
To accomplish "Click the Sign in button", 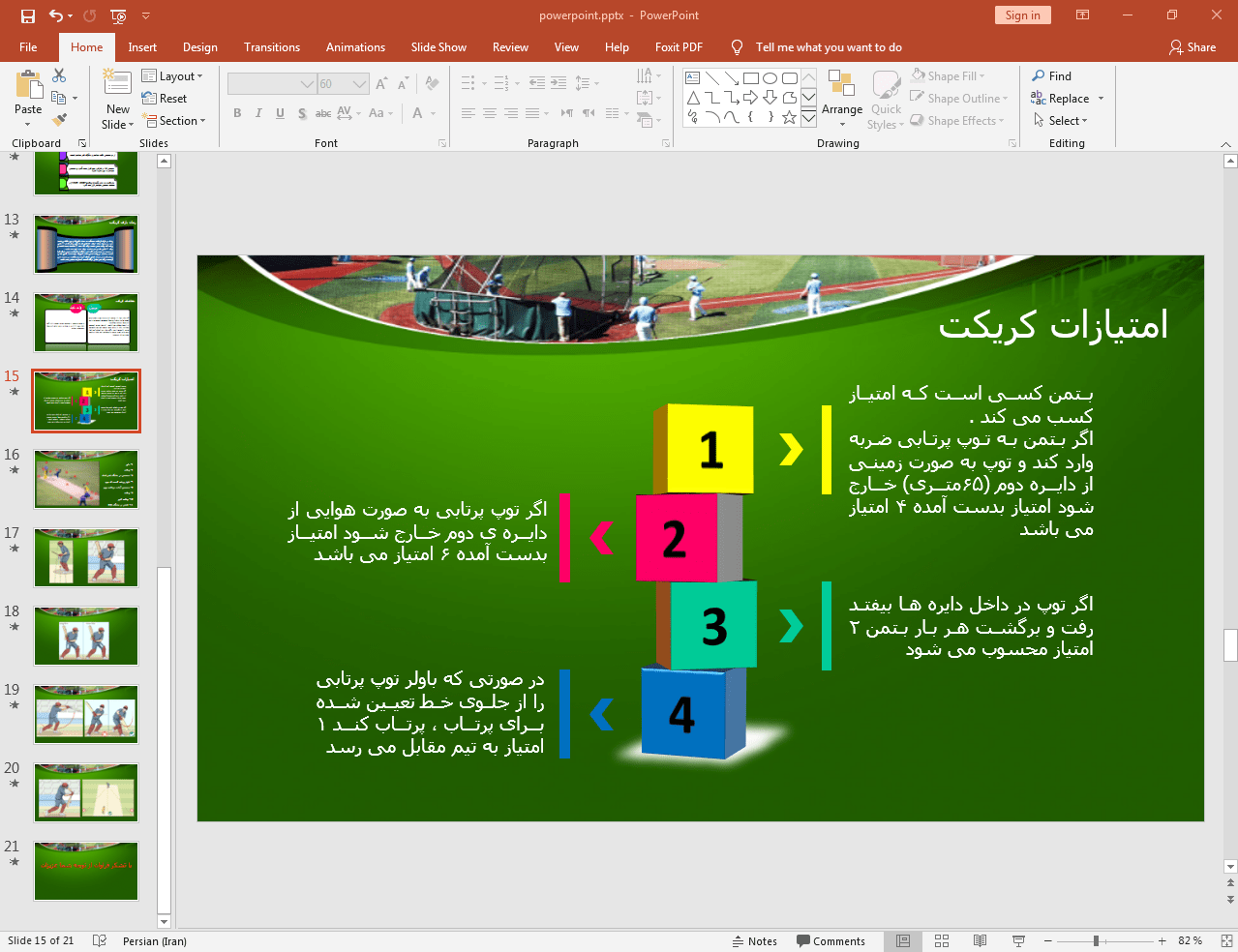I will [1022, 15].
